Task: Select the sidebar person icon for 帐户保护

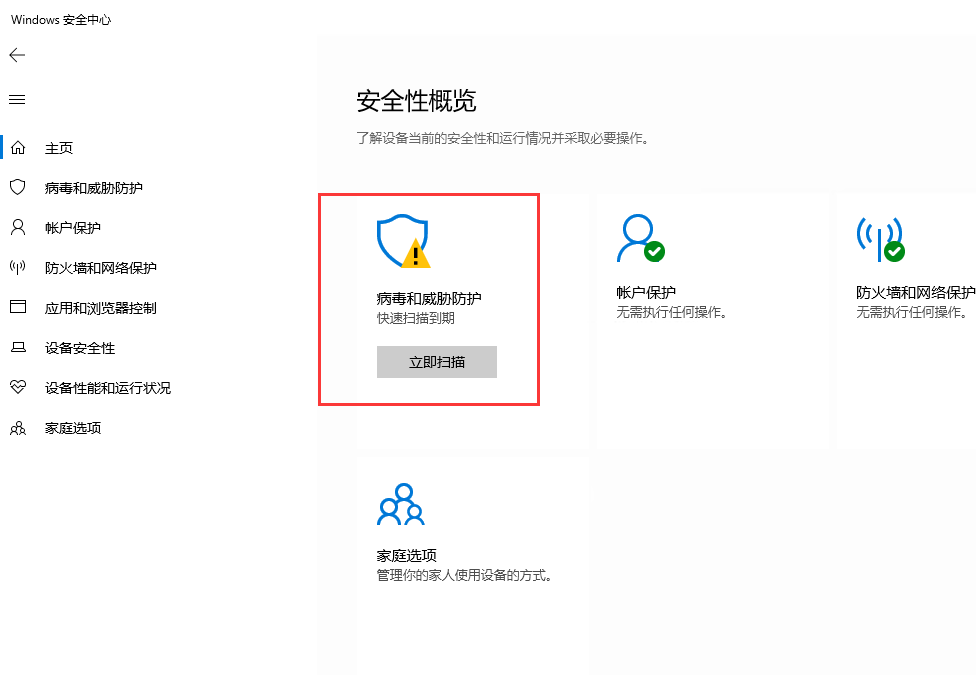Action: point(17,228)
